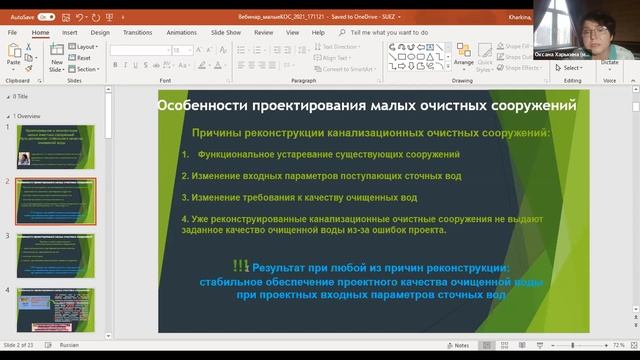The width and height of the screenshot is (640, 360).
Task: Switch to Reading View icon
Action: pos(522,345)
